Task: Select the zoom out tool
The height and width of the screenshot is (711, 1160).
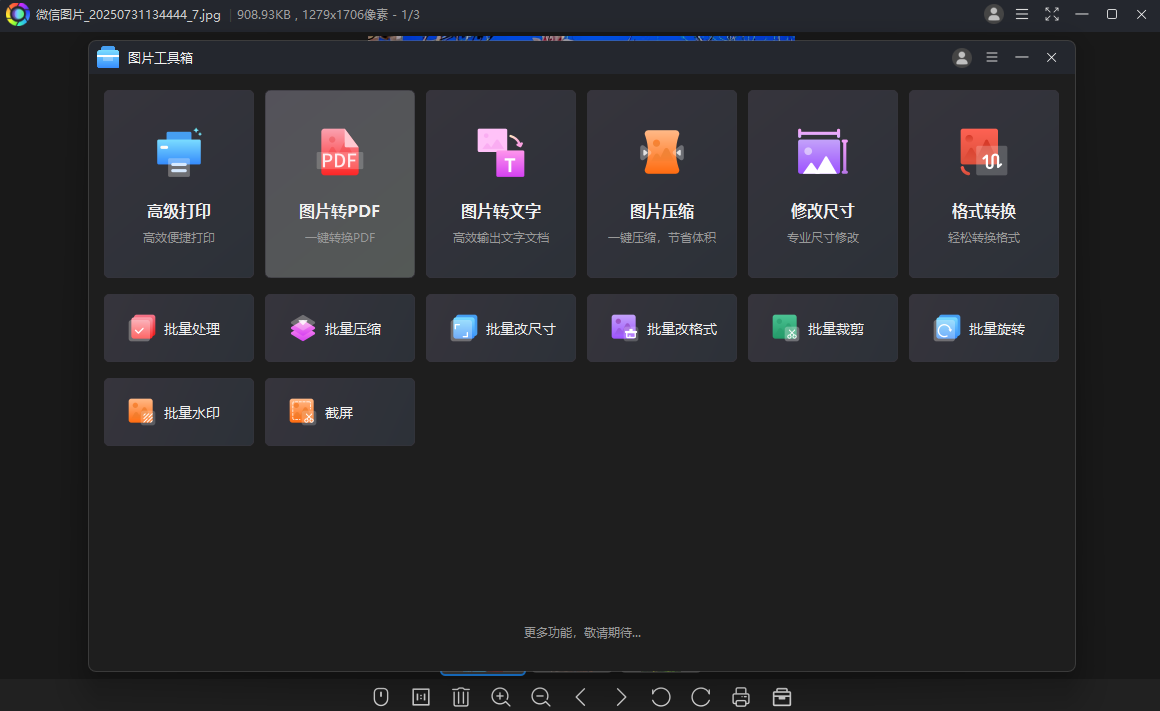Action: click(x=541, y=697)
